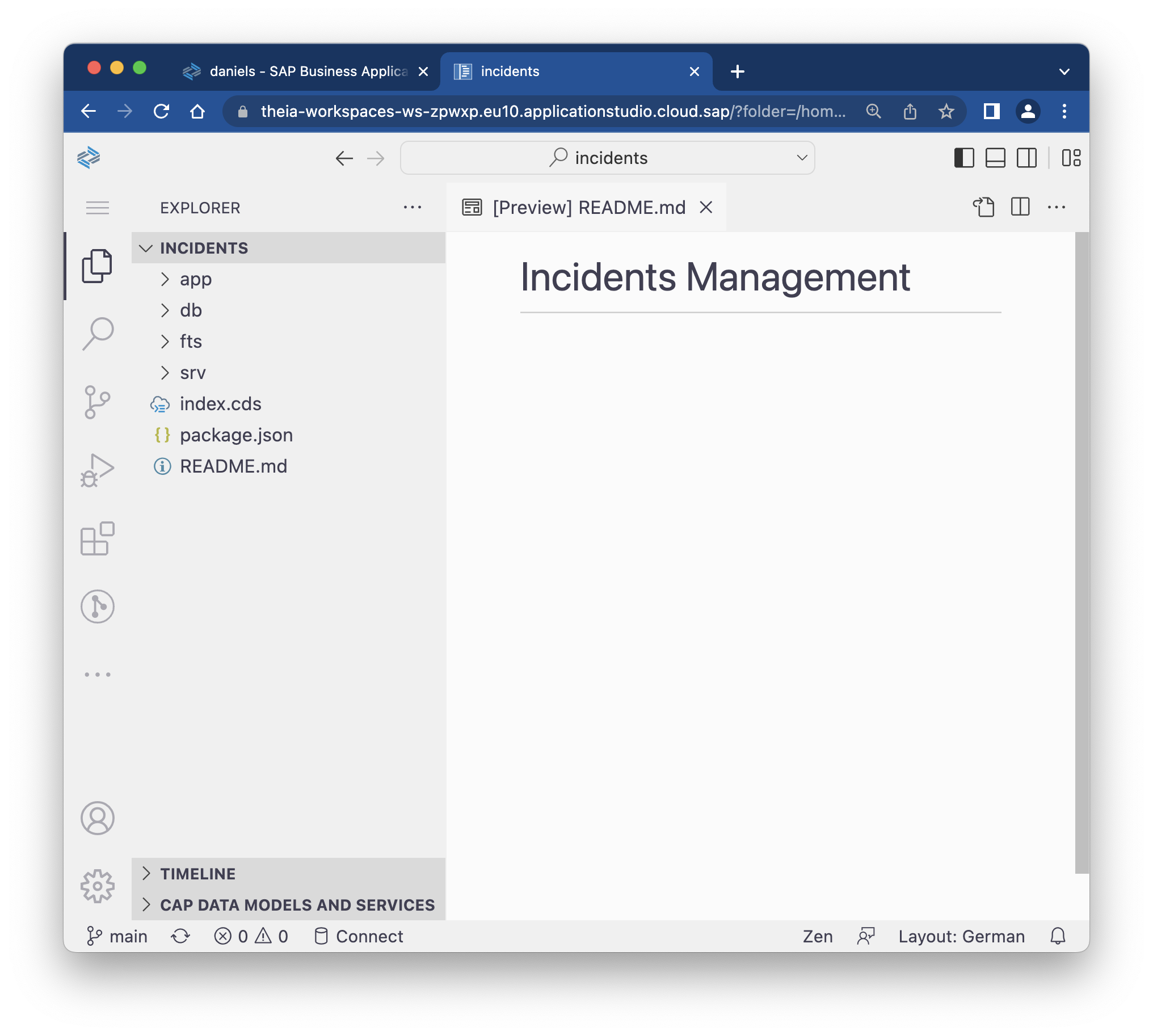Show source for the README preview
Viewport: 1153px width, 1036px height.
point(984,207)
